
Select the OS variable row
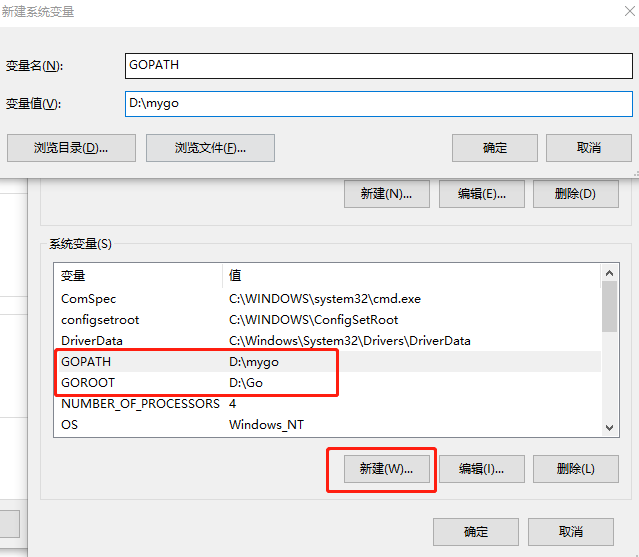coord(328,425)
